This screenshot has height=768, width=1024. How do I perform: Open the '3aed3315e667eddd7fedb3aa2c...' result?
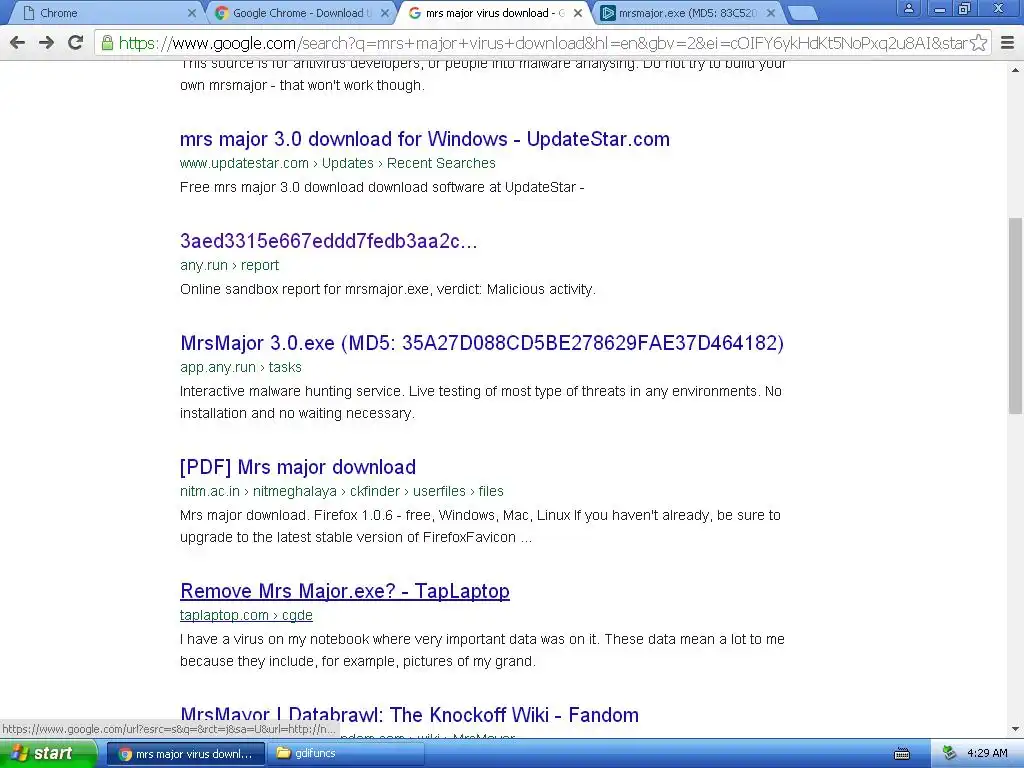point(328,241)
